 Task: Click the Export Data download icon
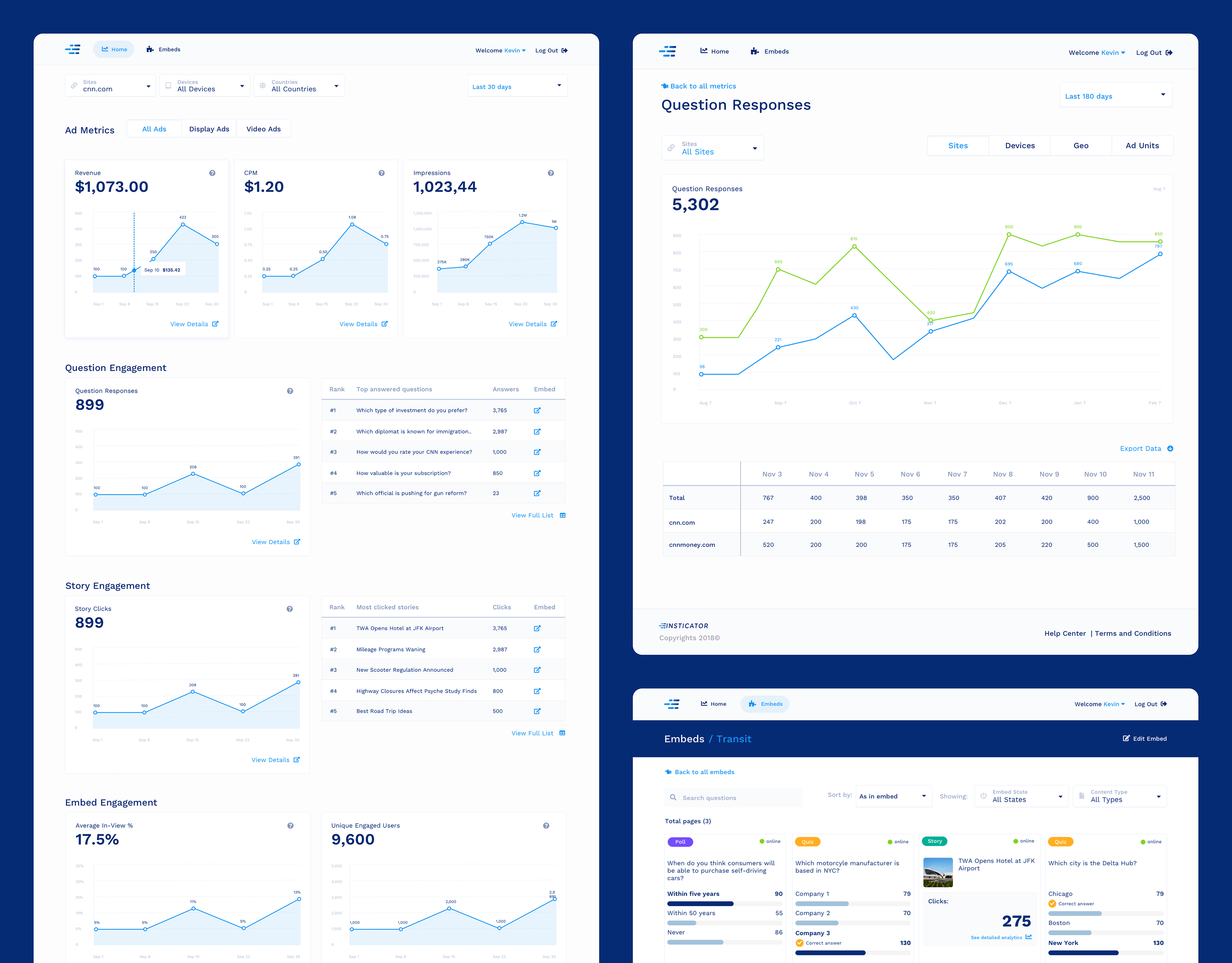(x=1170, y=448)
